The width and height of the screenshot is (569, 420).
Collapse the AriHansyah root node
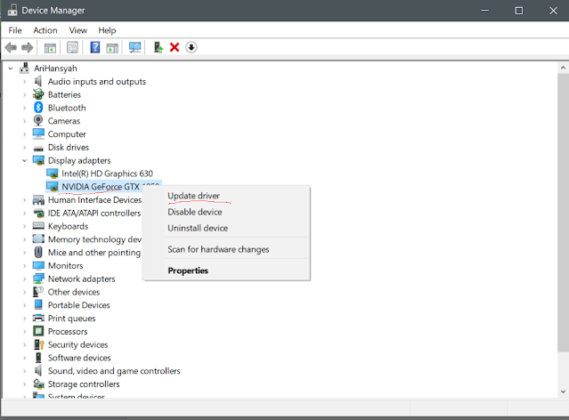11,68
